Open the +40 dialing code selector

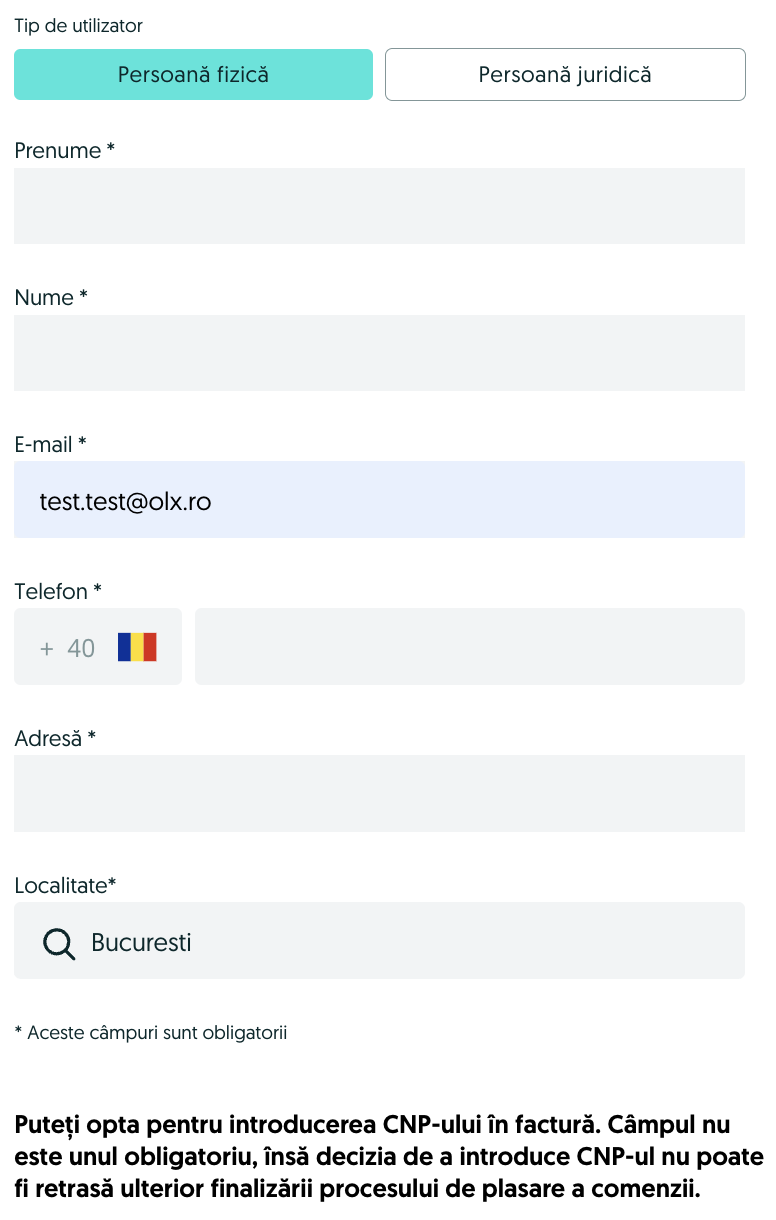[68, 648]
